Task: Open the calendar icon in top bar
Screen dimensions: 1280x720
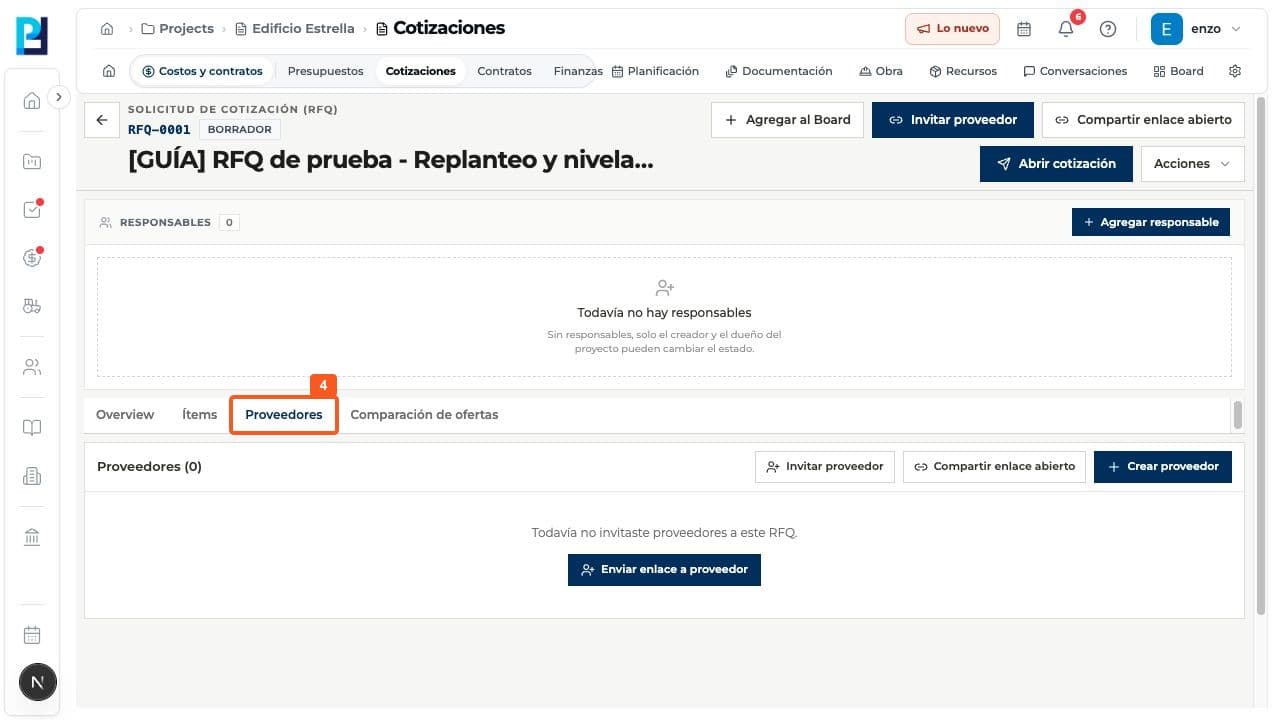Action: (x=1024, y=29)
